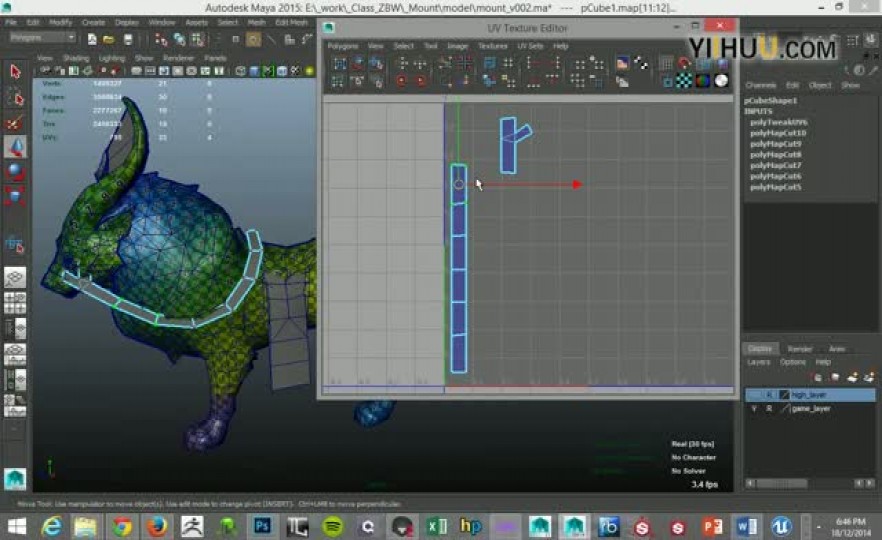Click the RGB channels icon in UV editor
Viewport: 882px width, 540px height.
(x=703, y=81)
